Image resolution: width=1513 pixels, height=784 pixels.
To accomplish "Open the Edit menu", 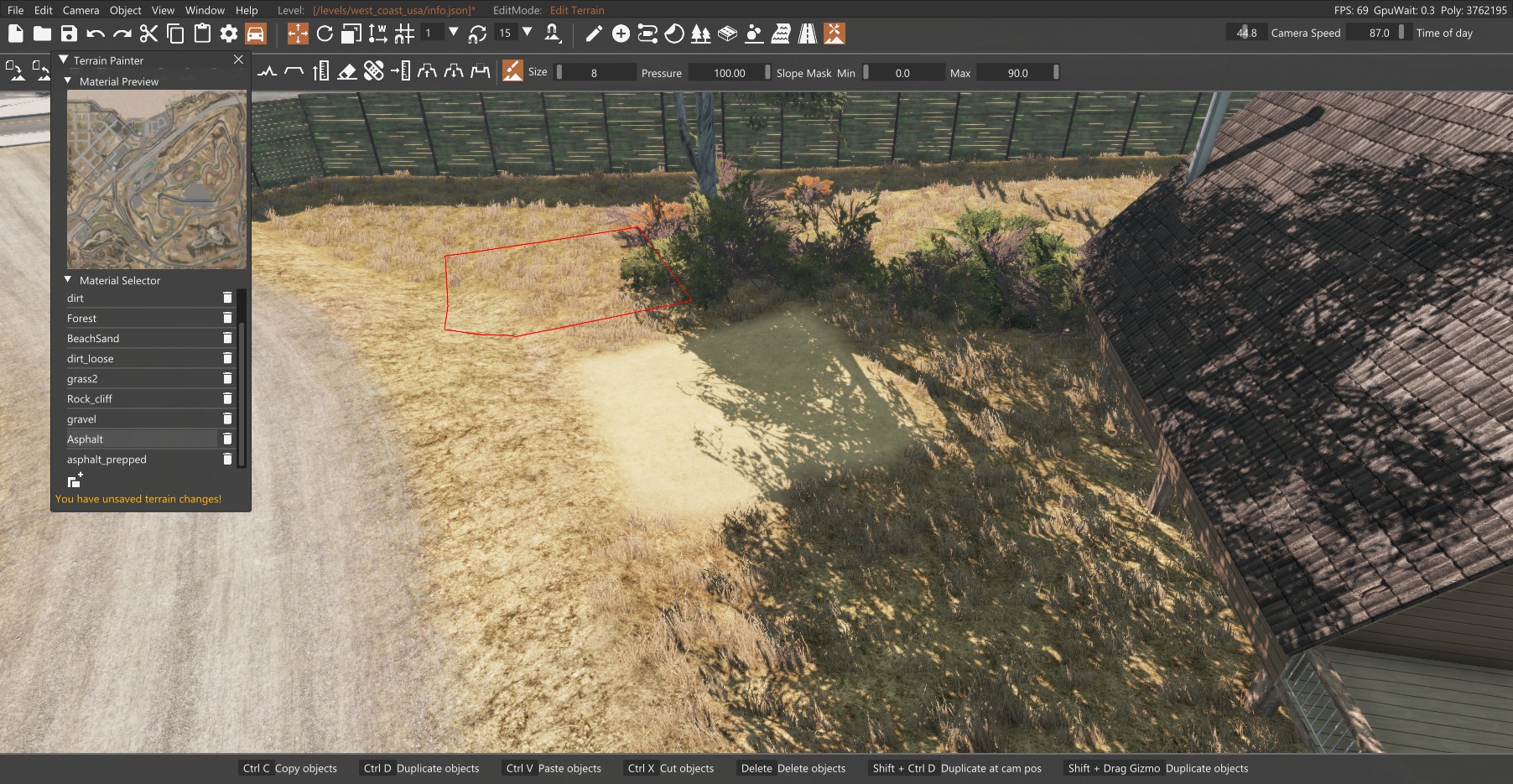I will pyautogui.click(x=44, y=10).
